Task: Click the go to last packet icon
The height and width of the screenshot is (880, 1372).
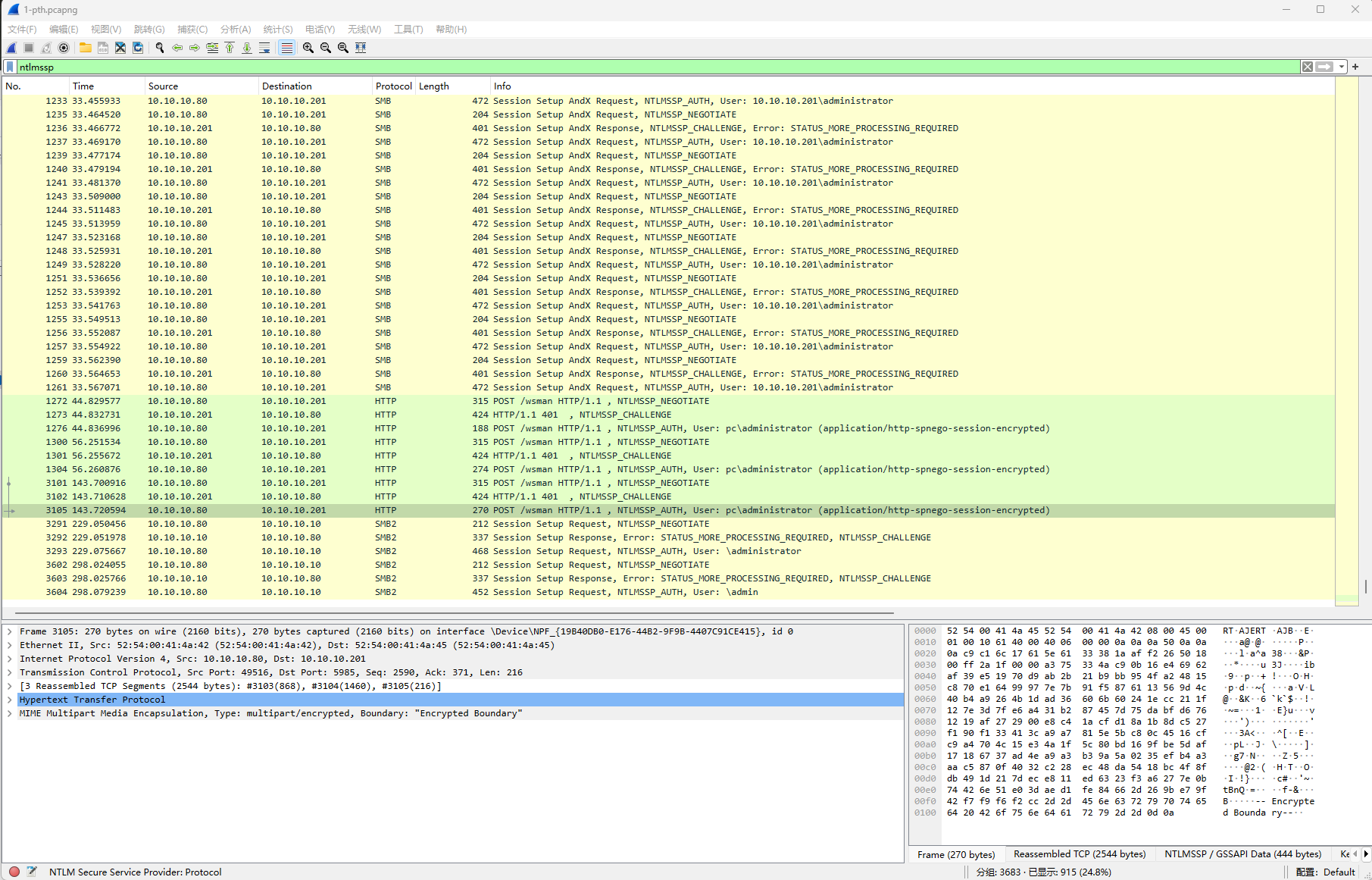Action: click(x=247, y=48)
